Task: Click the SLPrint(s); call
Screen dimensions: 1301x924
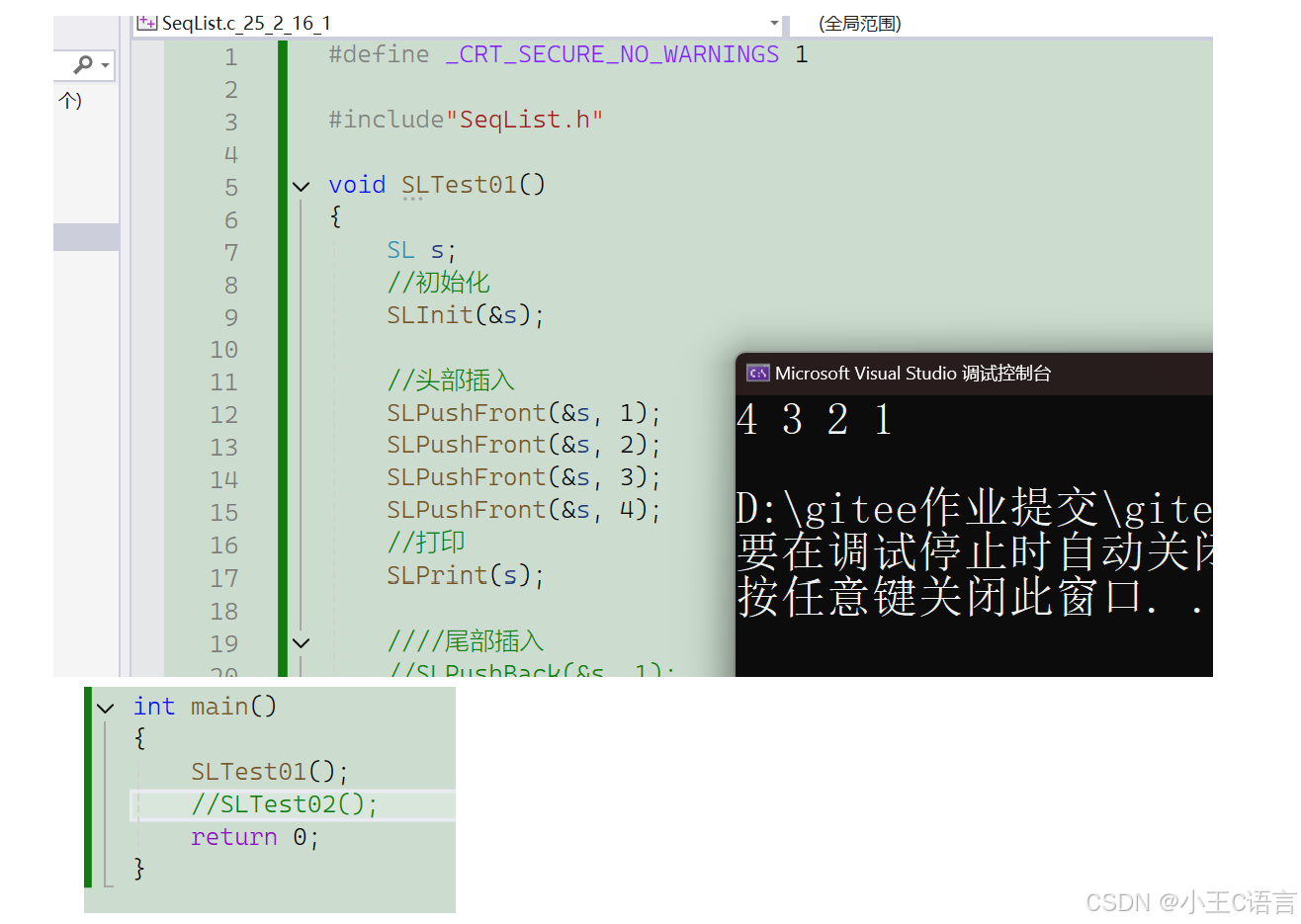Action: tap(466, 575)
